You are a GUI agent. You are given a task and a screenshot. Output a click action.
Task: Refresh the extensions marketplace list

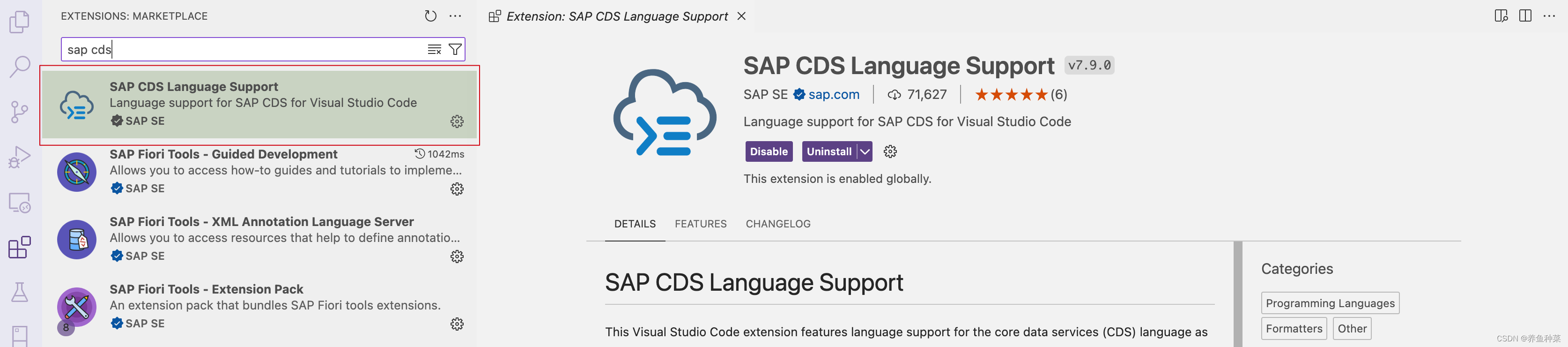(x=430, y=16)
